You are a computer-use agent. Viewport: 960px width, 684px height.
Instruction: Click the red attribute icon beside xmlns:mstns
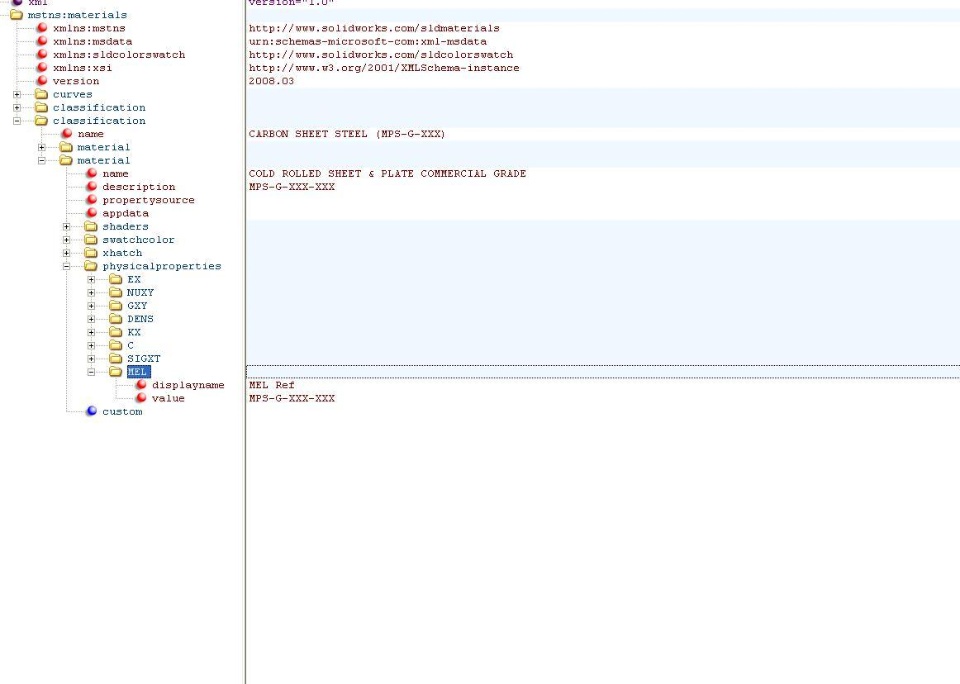[x=42, y=28]
